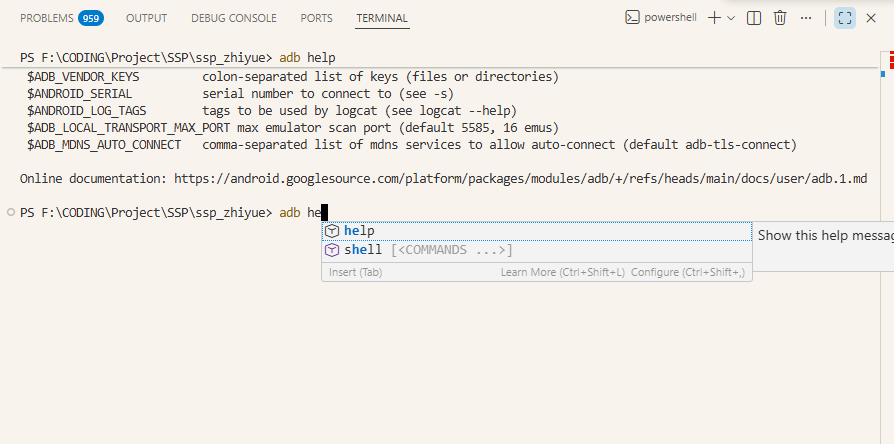Viewport: 894px width, 444px height.
Task: Split the terminal pane
Action: 754,18
